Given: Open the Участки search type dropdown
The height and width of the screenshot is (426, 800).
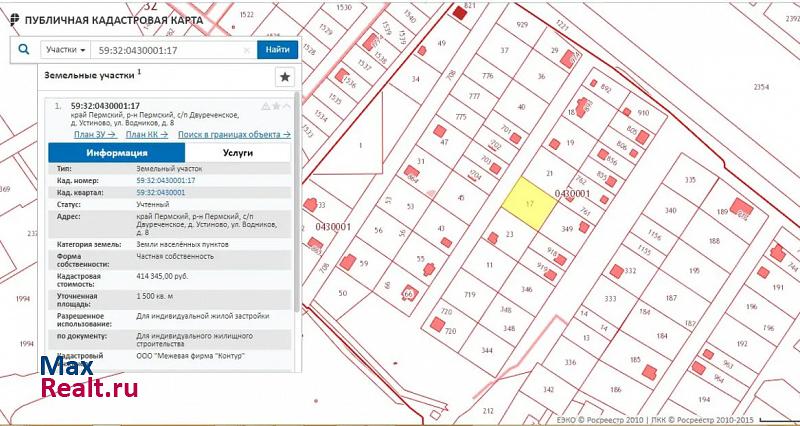Looking at the screenshot, I should [66, 49].
